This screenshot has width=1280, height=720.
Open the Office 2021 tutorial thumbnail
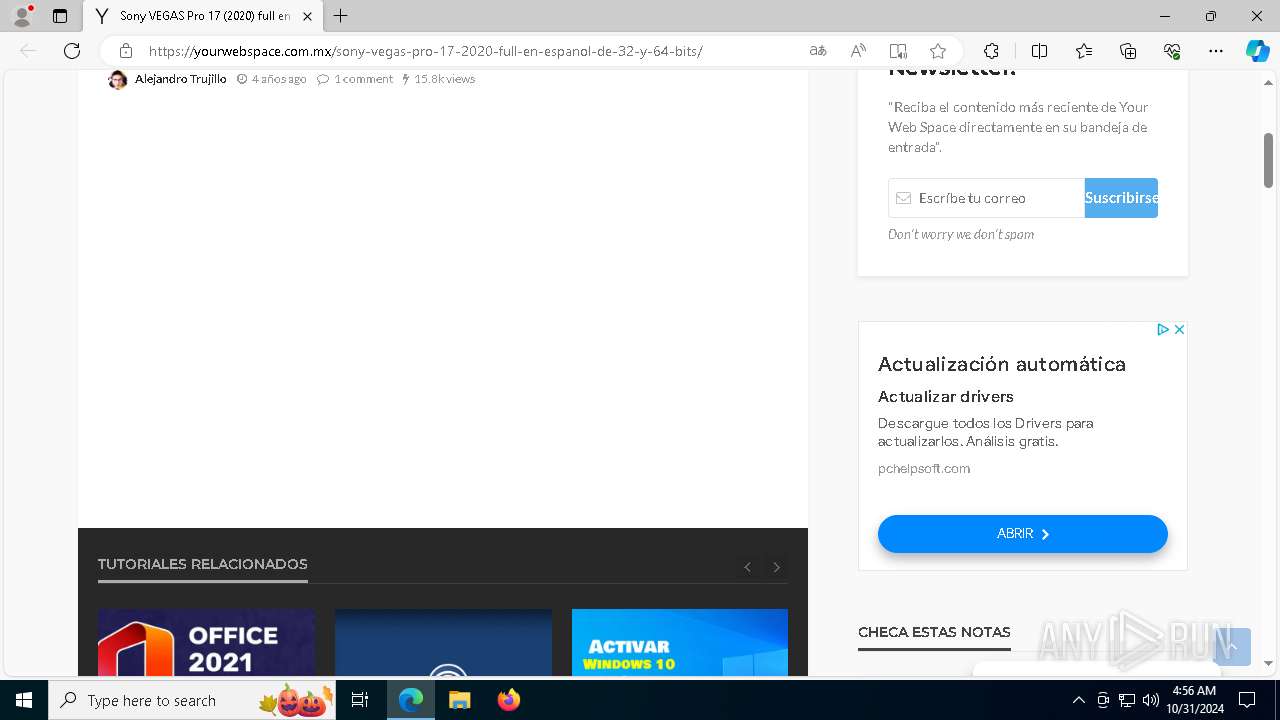pos(206,642)
